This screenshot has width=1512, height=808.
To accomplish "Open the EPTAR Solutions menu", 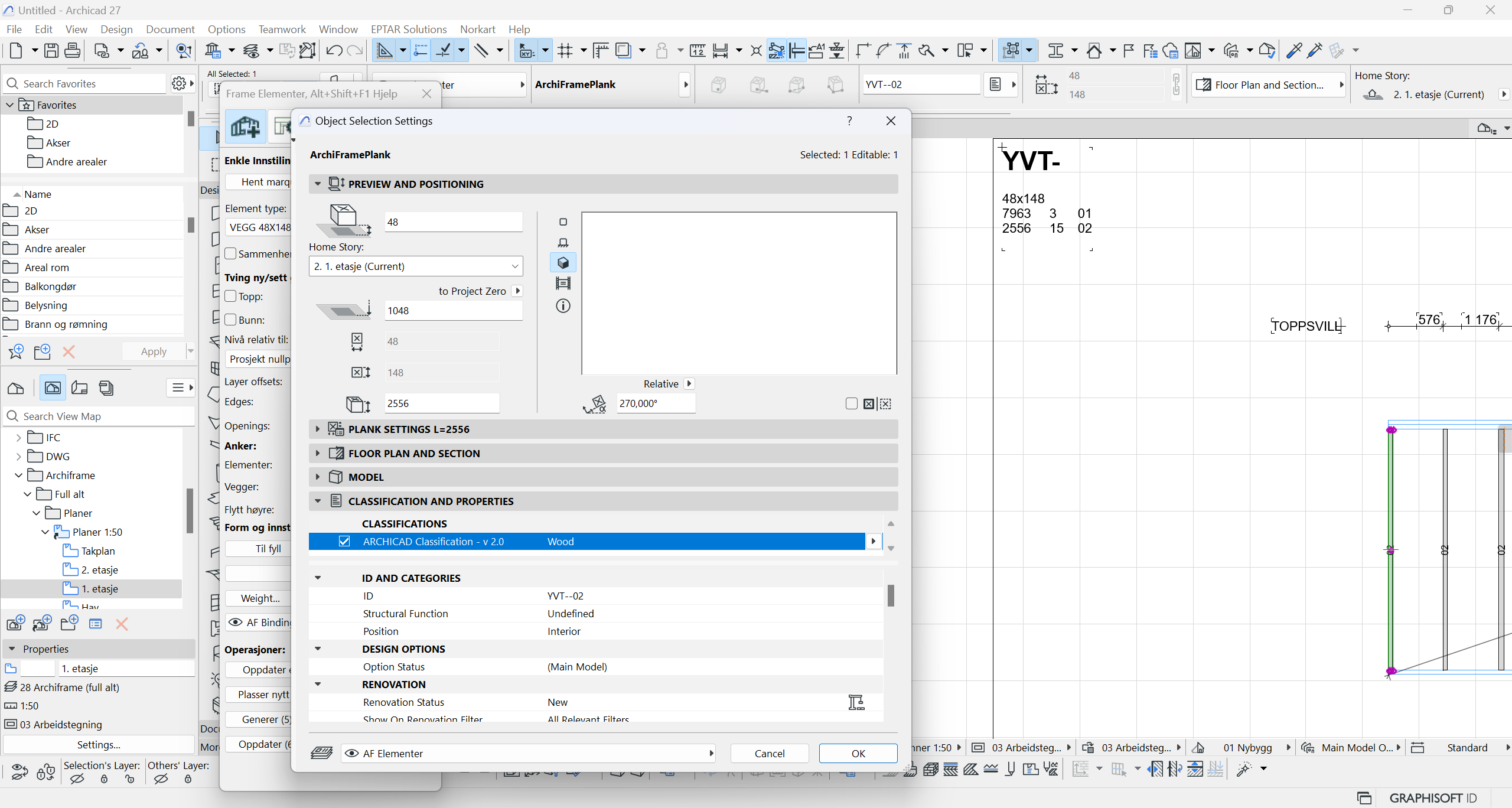I will [408, 29].
